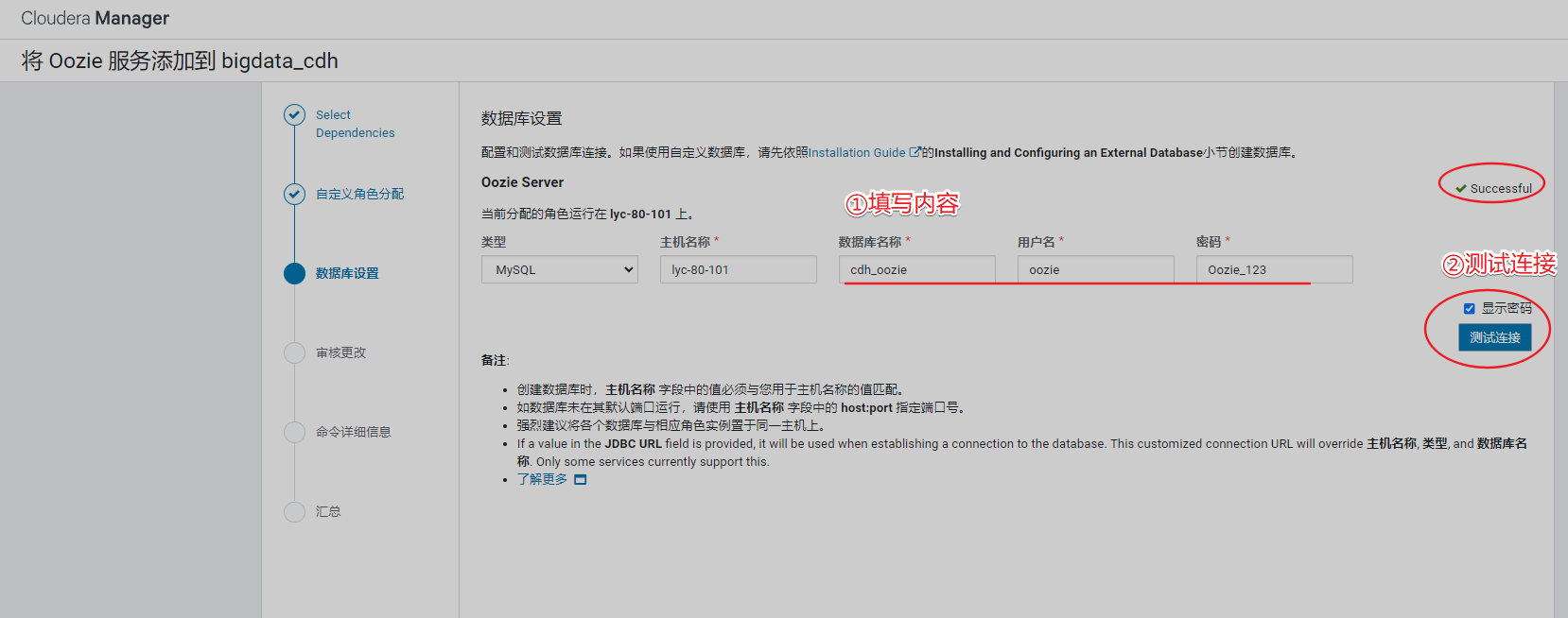Select the 审核更改 step label
Viewport: 1568px width, 618px height.
tap(340, 352)
